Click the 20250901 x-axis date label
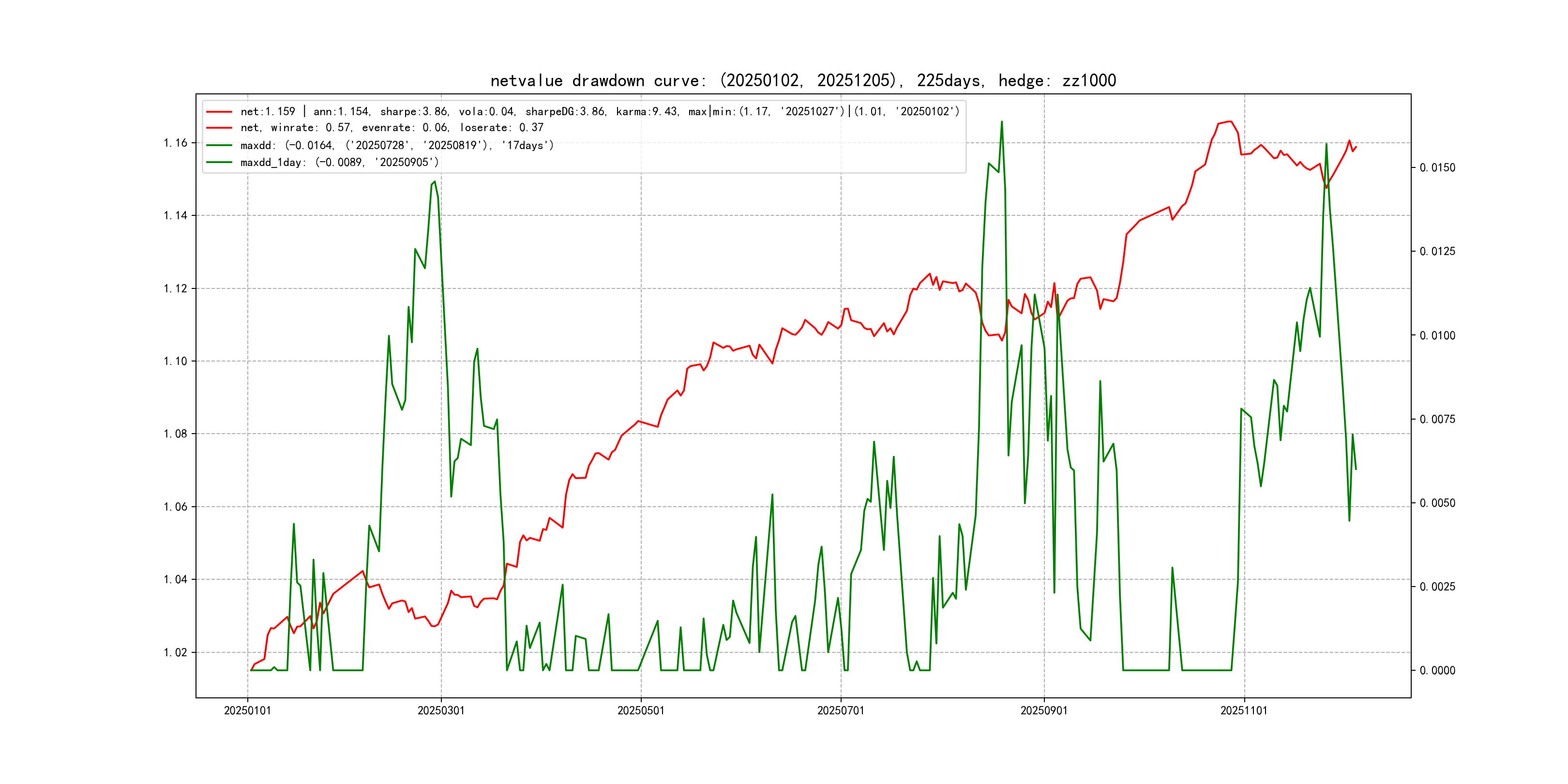 point(1044,710)
